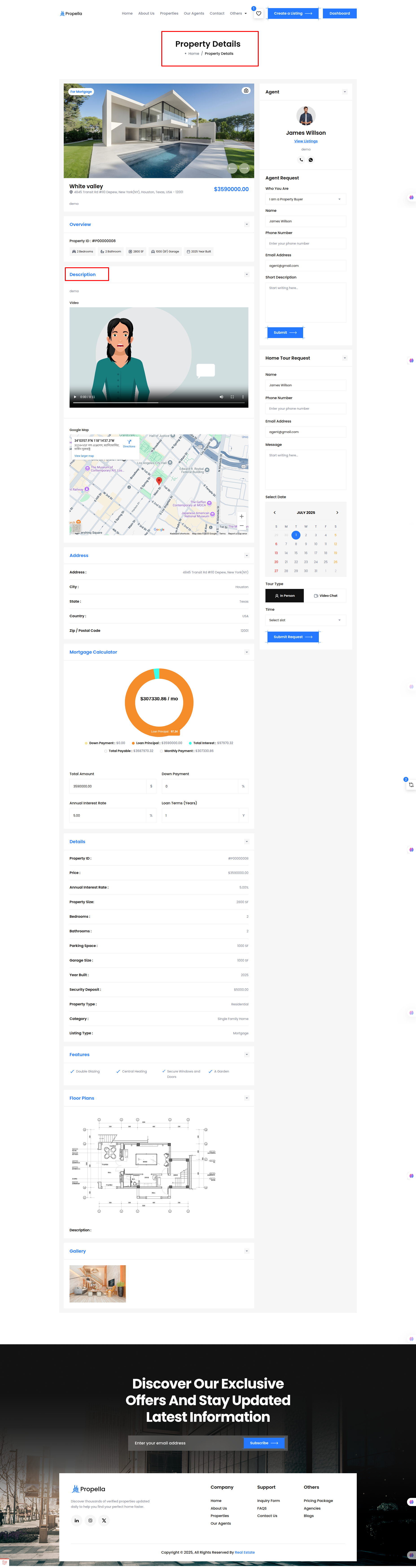Select July 1 in the calendar
416x1568 pixels.
296,535
